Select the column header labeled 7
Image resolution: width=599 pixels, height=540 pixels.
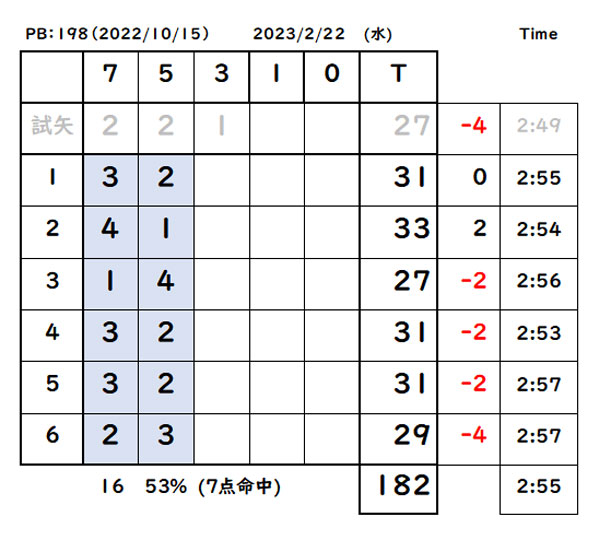click(110, 77)
